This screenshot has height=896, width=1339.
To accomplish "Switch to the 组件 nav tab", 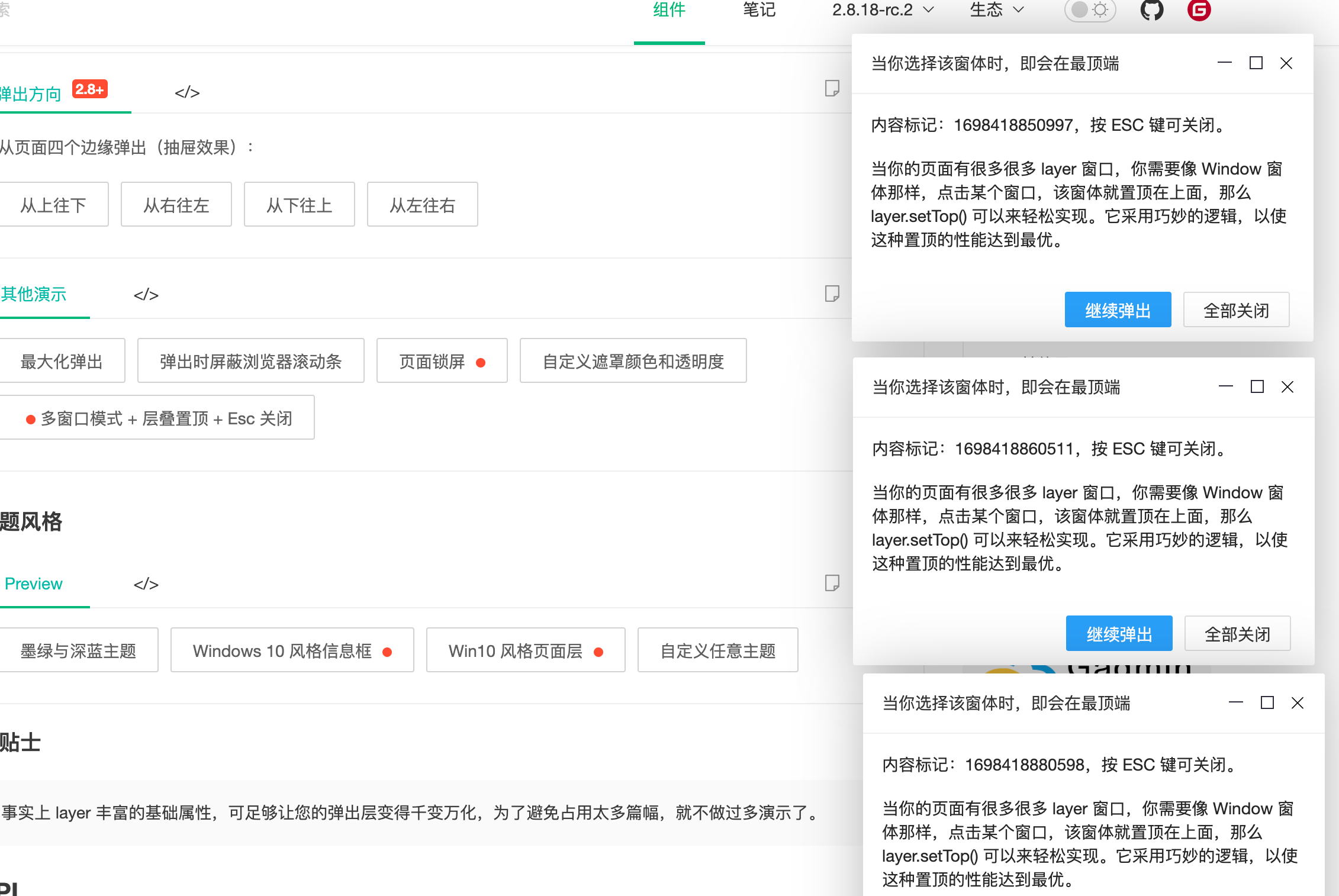I will click(669, 10).
